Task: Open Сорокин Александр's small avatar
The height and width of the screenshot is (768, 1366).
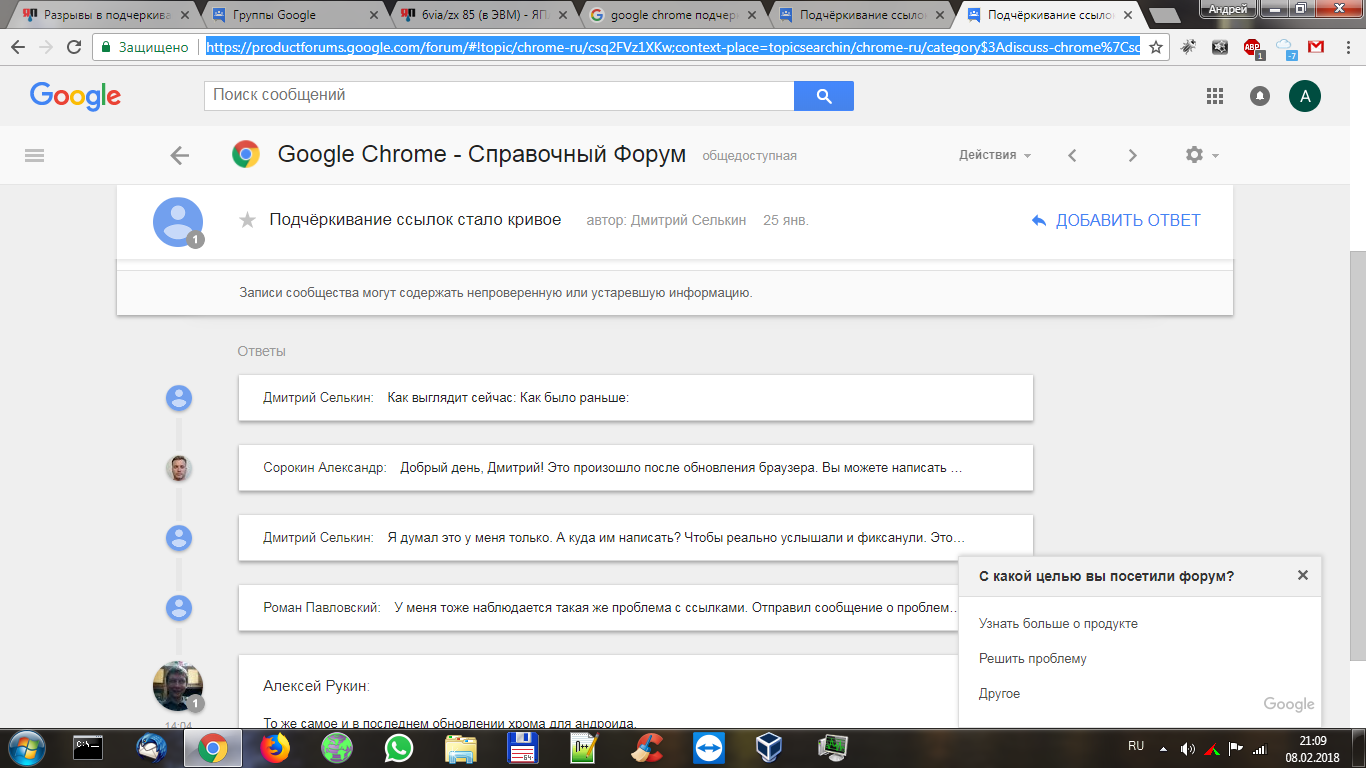Action: [x=178, y=468]
